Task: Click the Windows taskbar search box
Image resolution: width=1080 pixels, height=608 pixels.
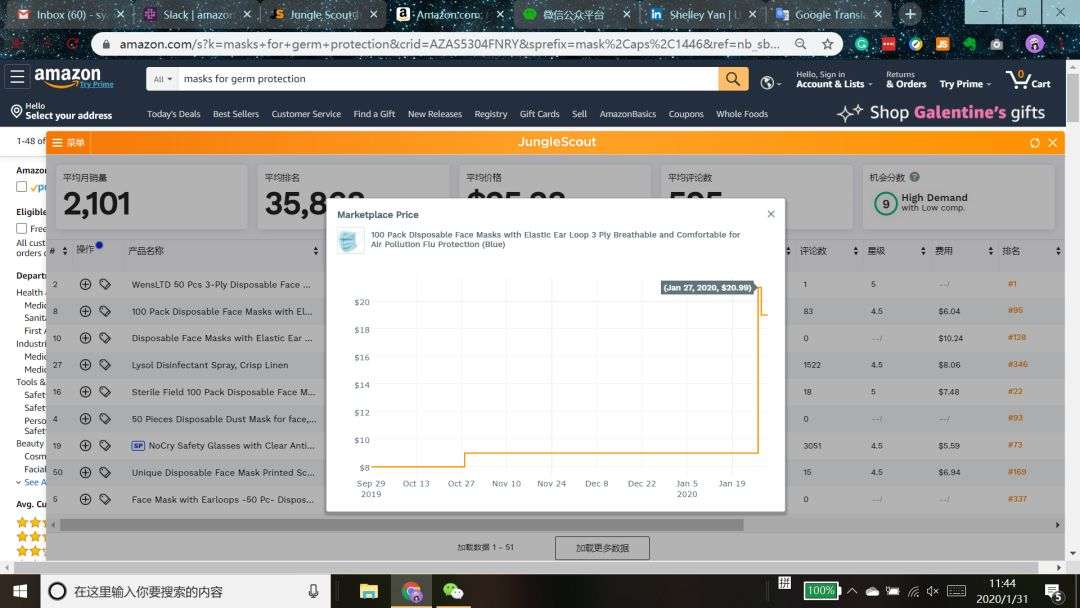Action: [185, 591]
